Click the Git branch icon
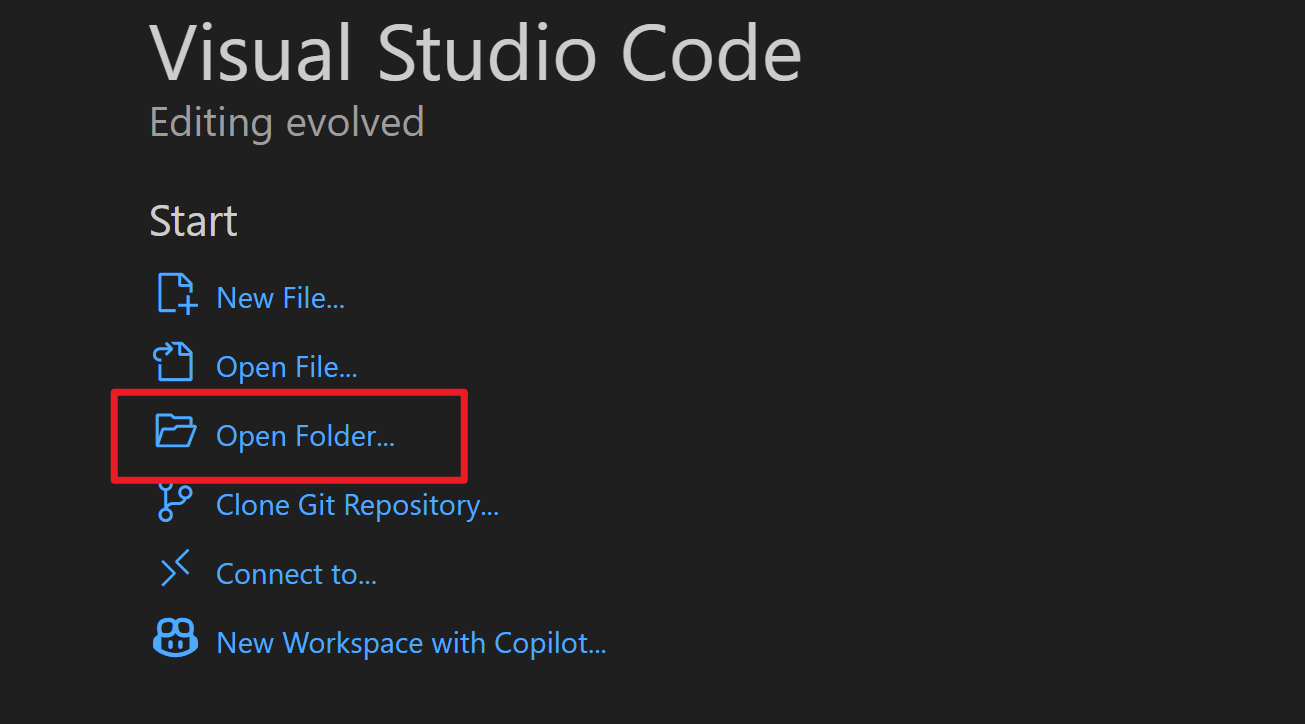 [x=173, y=501]
